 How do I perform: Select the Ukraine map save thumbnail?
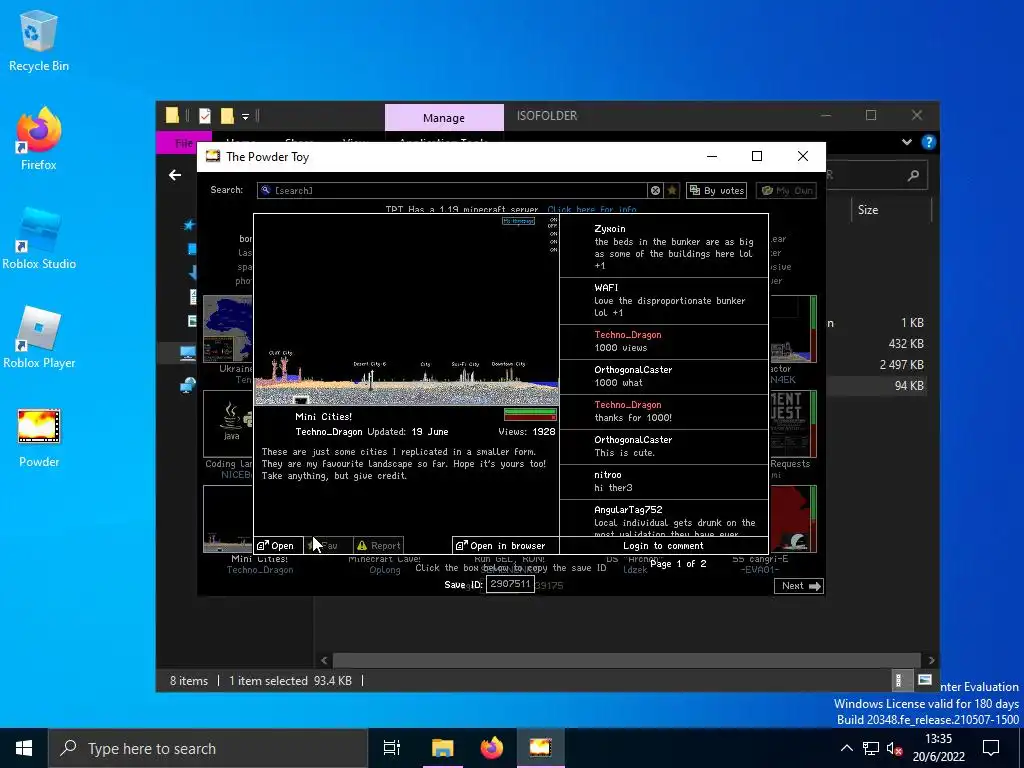pos(228,328)
